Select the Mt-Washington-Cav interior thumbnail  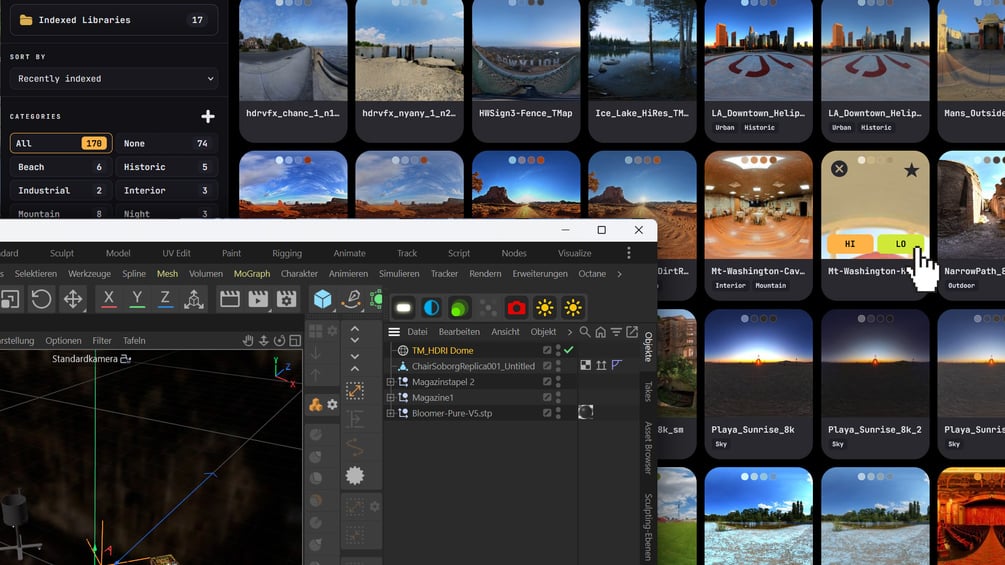tap(758, 205)
